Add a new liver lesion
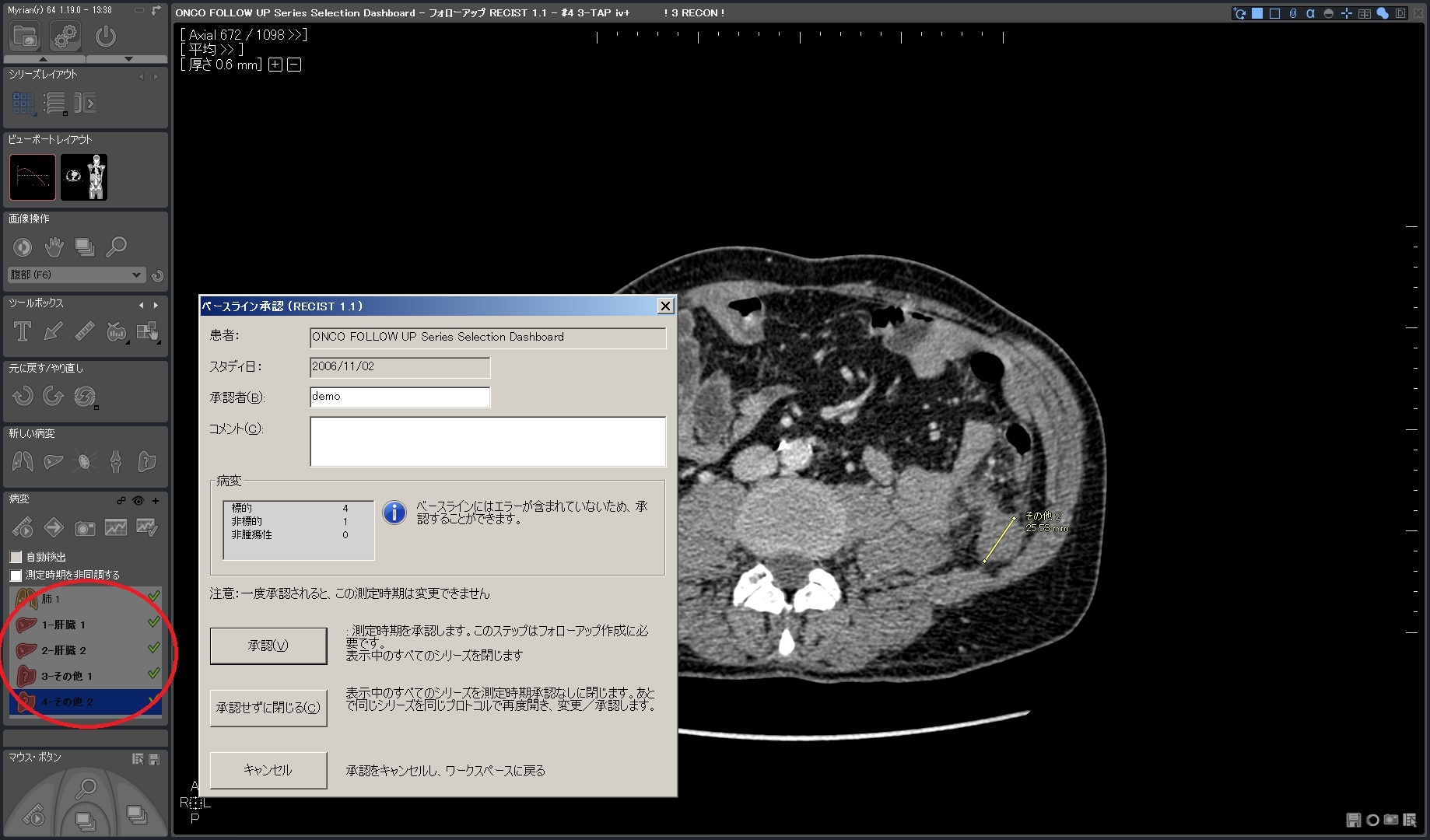This screenshot has height=840, width=1430. [53, 462]
